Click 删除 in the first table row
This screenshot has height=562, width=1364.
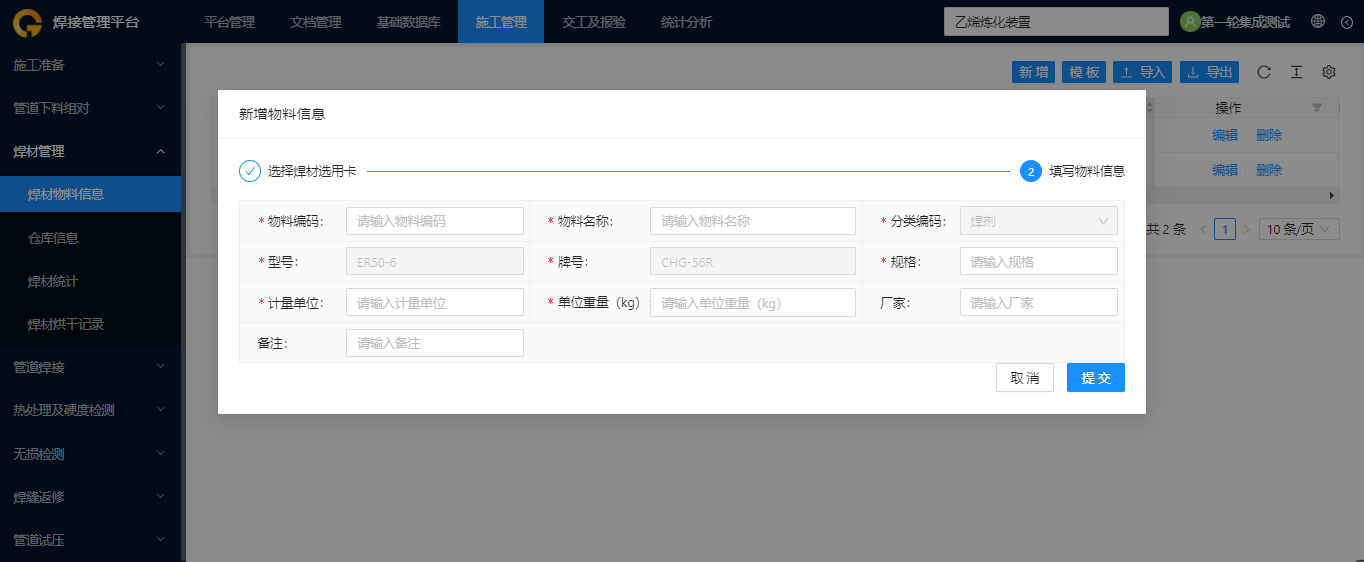(x=1269, y=135)
